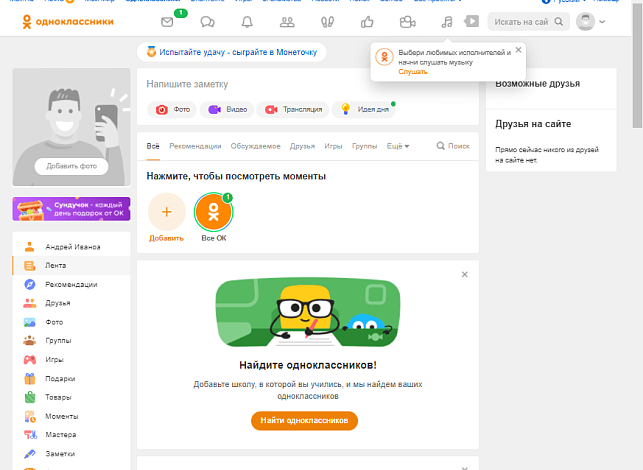The height and width of the screenshot is (470, 643).
Task: Open friends icon in top bar
Action: pyautogui.click(x=287, y=21)
